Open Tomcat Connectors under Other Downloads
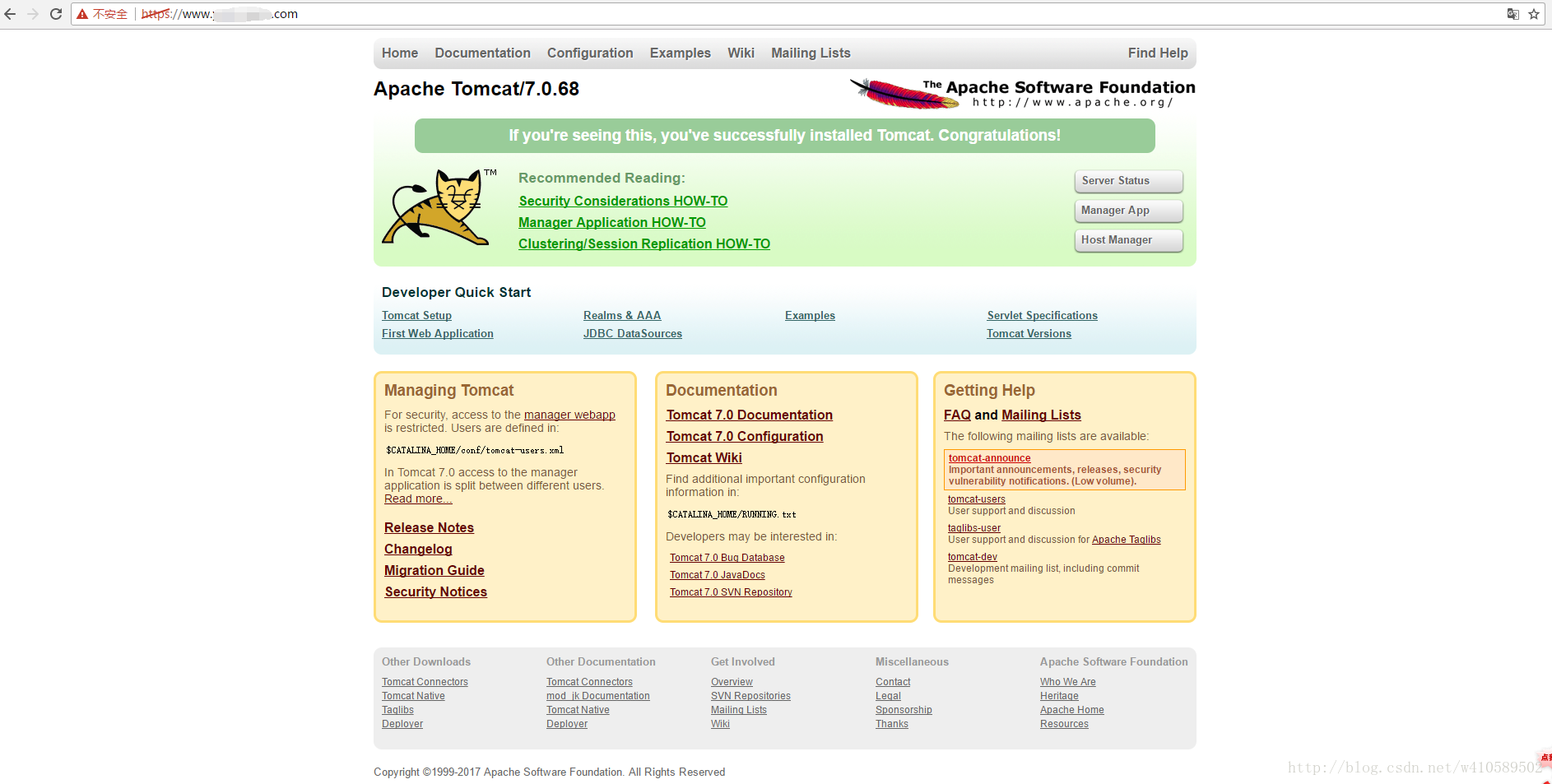 pyautogui.click(x=425, y=682)
